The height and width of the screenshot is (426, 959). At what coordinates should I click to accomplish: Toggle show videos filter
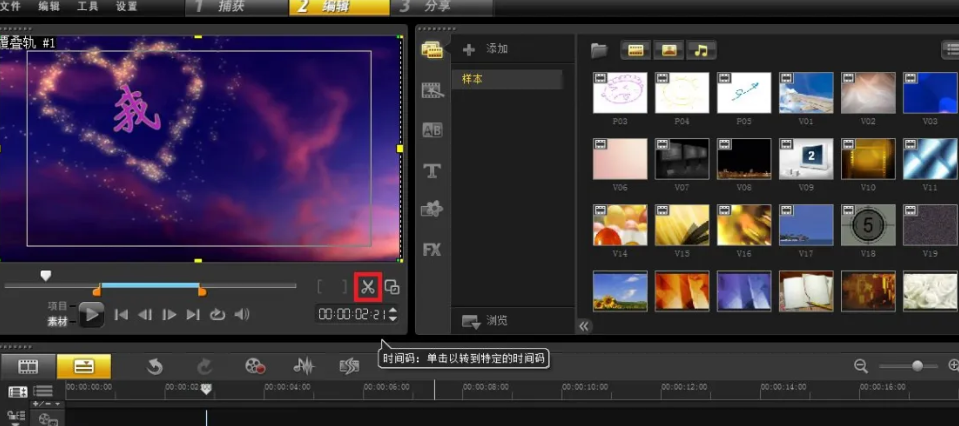635,50
